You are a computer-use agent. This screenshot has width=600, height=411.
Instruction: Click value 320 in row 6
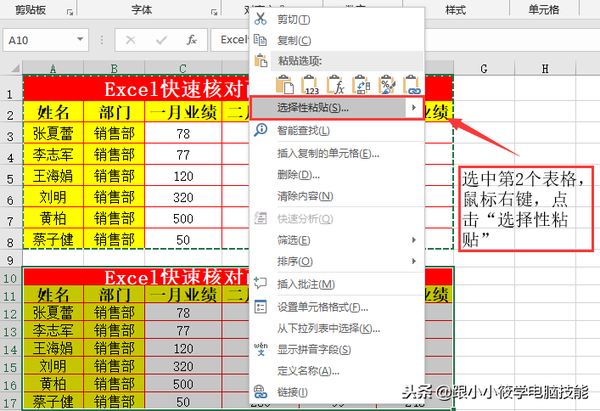pos(183,197)
